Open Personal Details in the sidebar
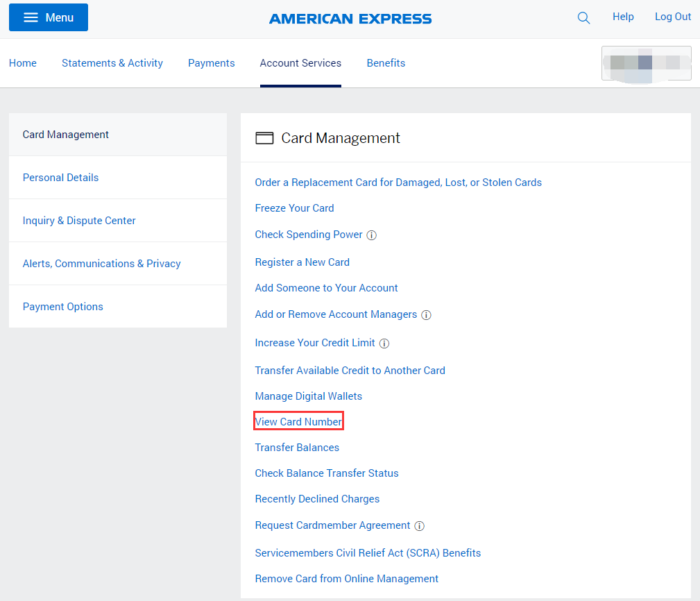This screenshot has width=700, height=601. 118,177
